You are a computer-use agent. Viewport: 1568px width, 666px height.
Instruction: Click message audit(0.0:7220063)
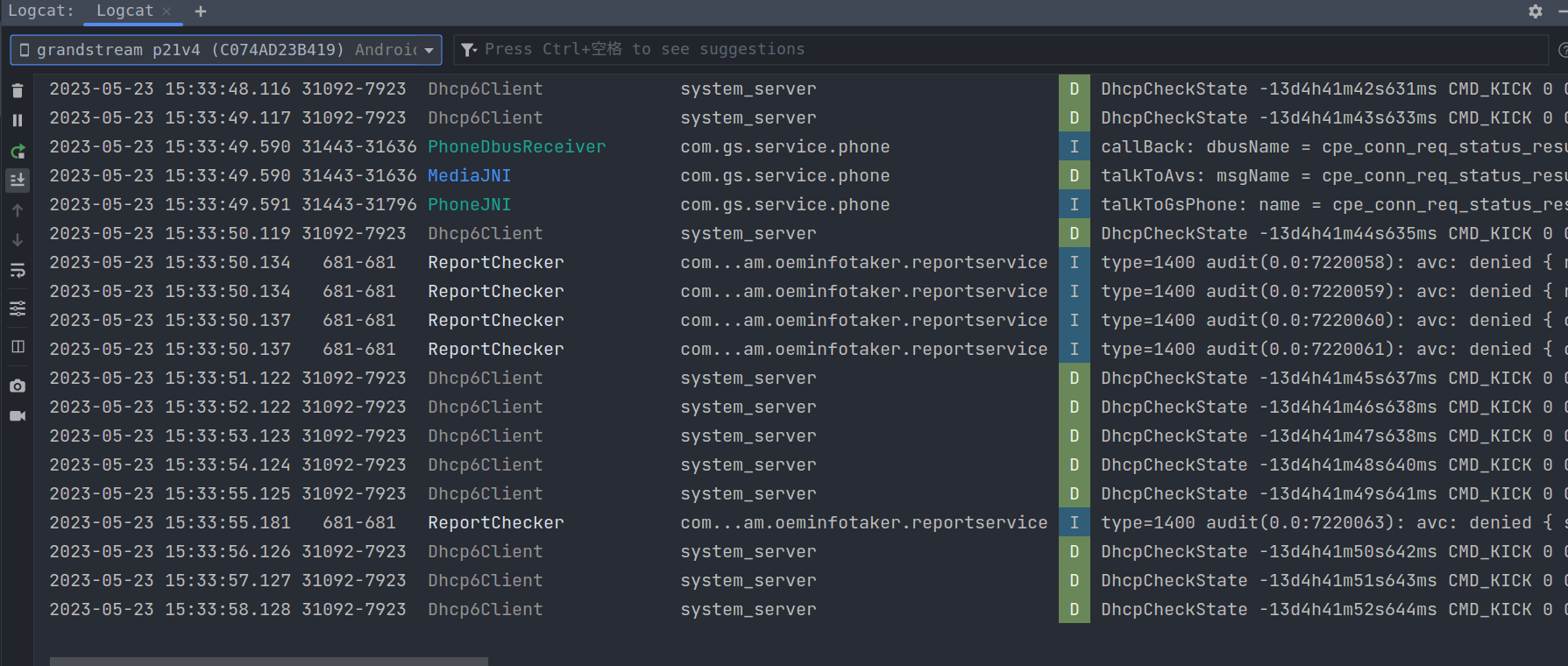tap(1305, 522)
